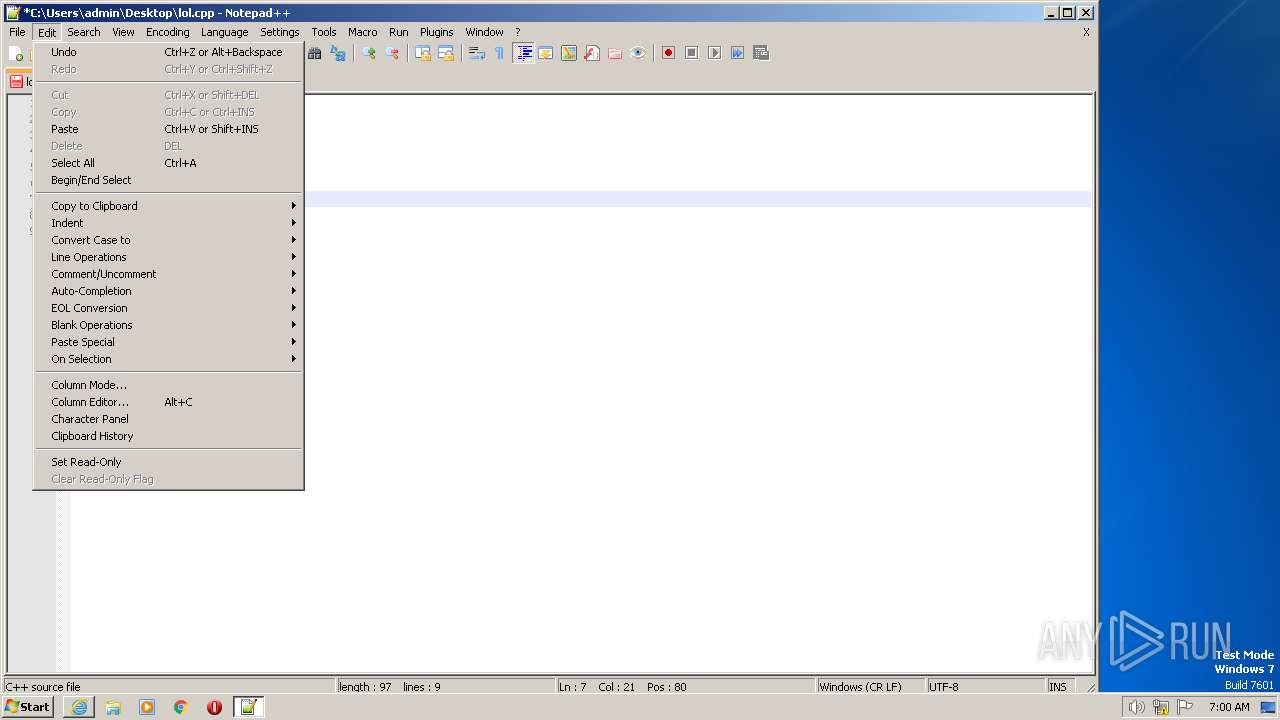Screen dimensions: 1280x720
Task: Click the Windows Start button
Action: tap(28, 707)
